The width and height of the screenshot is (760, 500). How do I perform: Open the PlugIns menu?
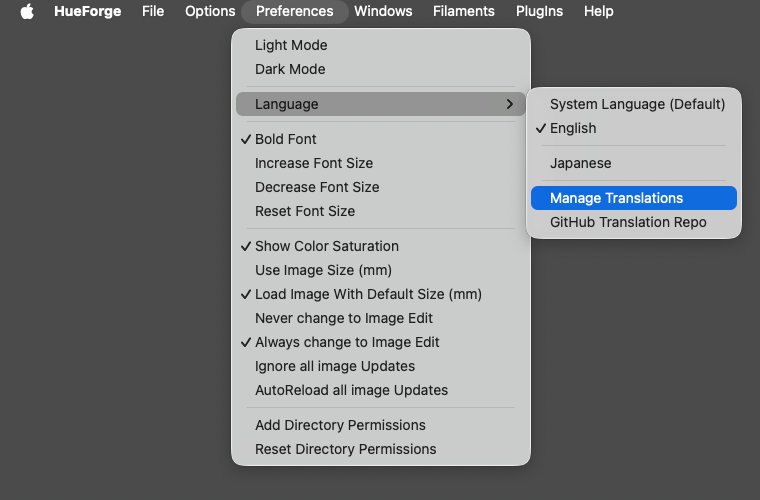coord(539,11)
